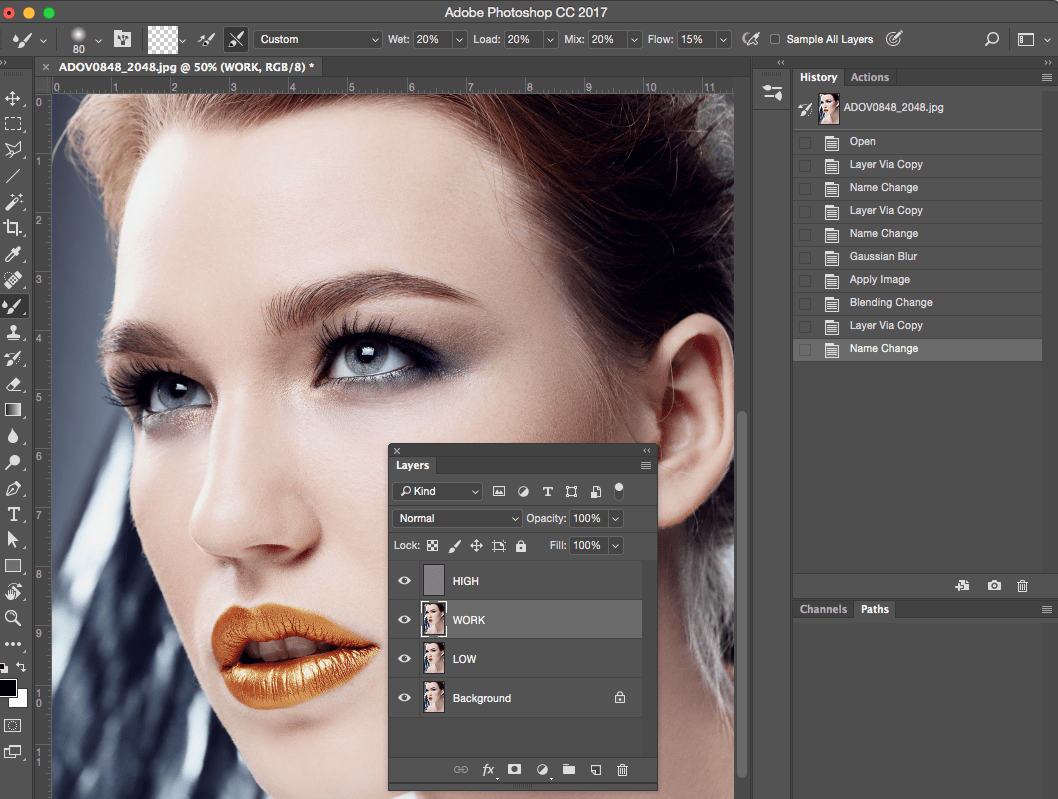Select Gaussian Blur history state
The height and width of the screenshot is (799, 1058).
coord(883,257)
